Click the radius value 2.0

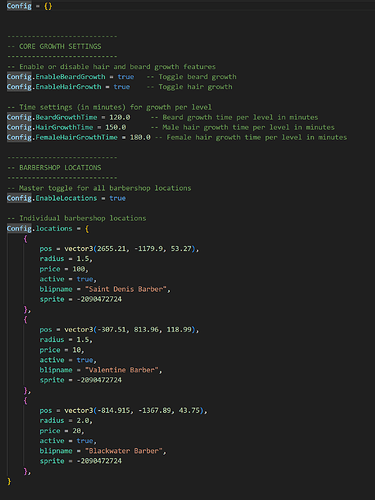pyautogui.click(x=83, y=420)
